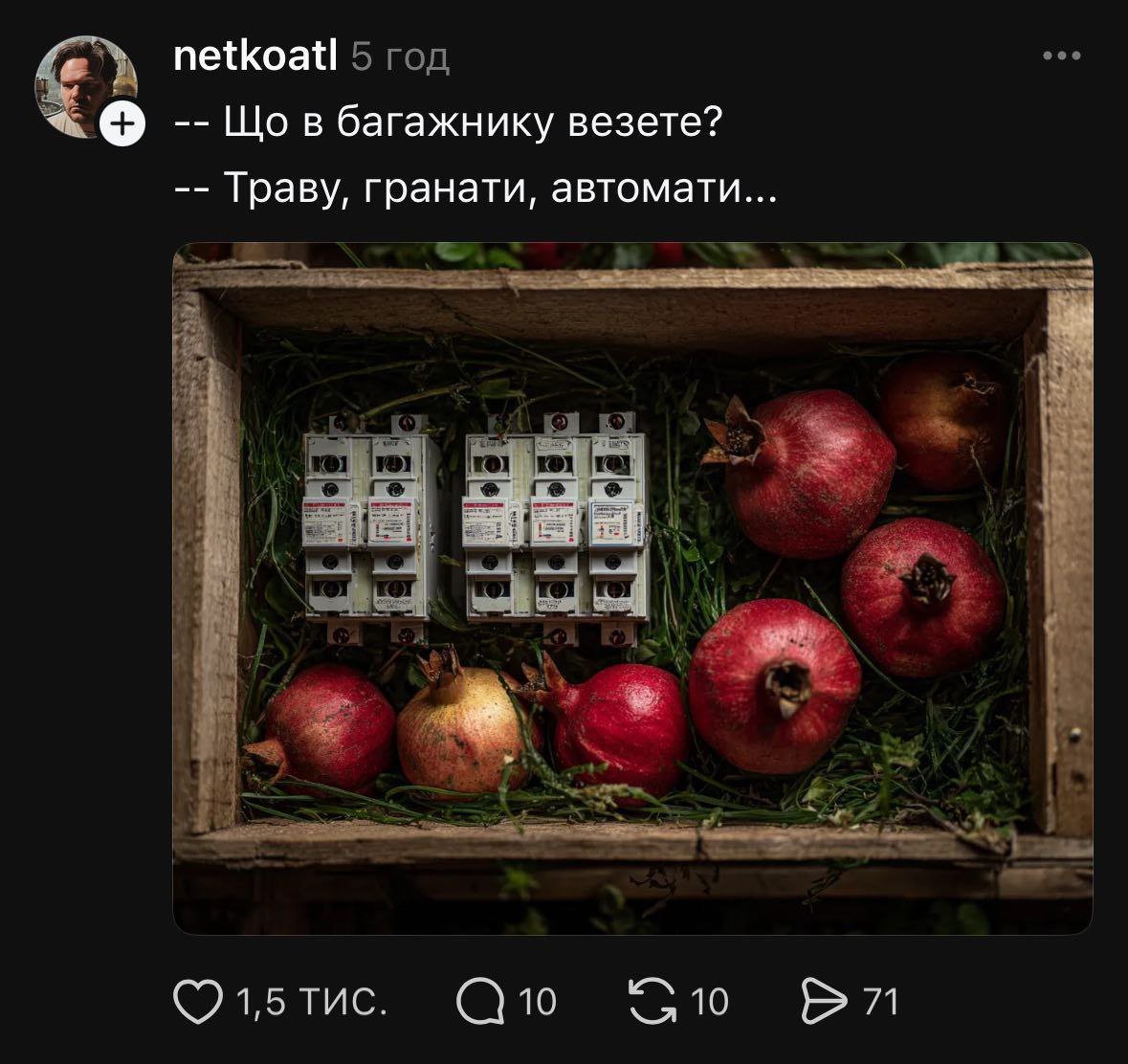View the likes count '1,5 тис.'
The image size is (1128, 1064).
312,1002
